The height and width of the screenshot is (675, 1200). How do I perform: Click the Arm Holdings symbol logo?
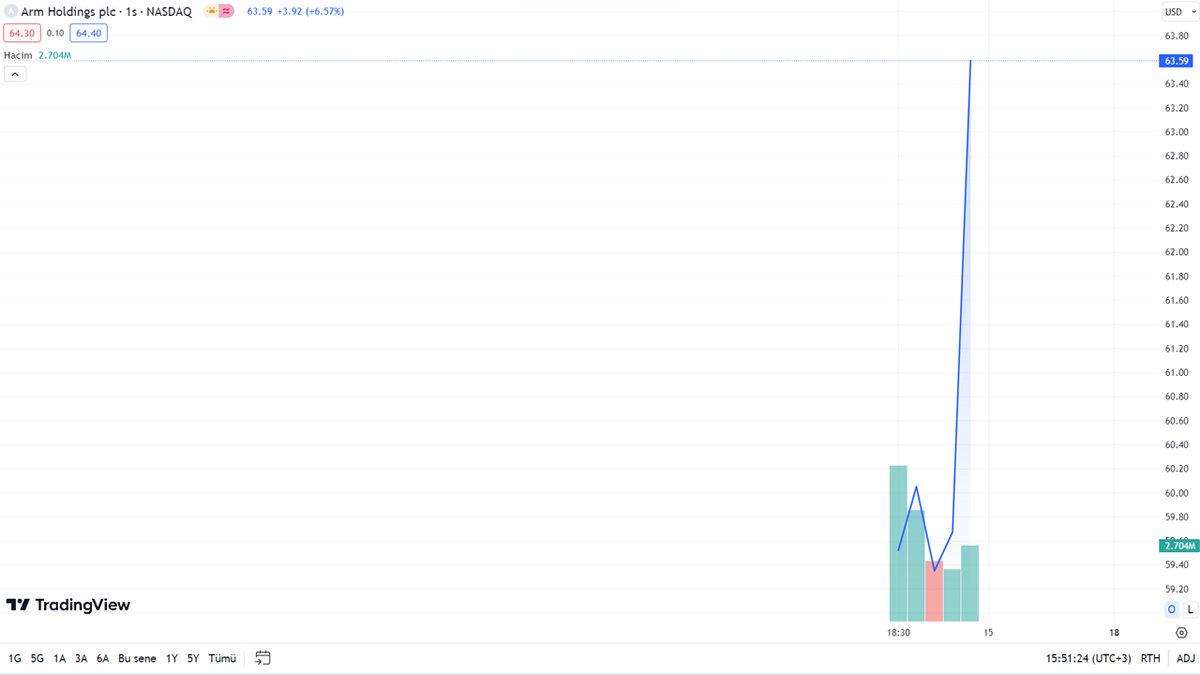point(11,12)
